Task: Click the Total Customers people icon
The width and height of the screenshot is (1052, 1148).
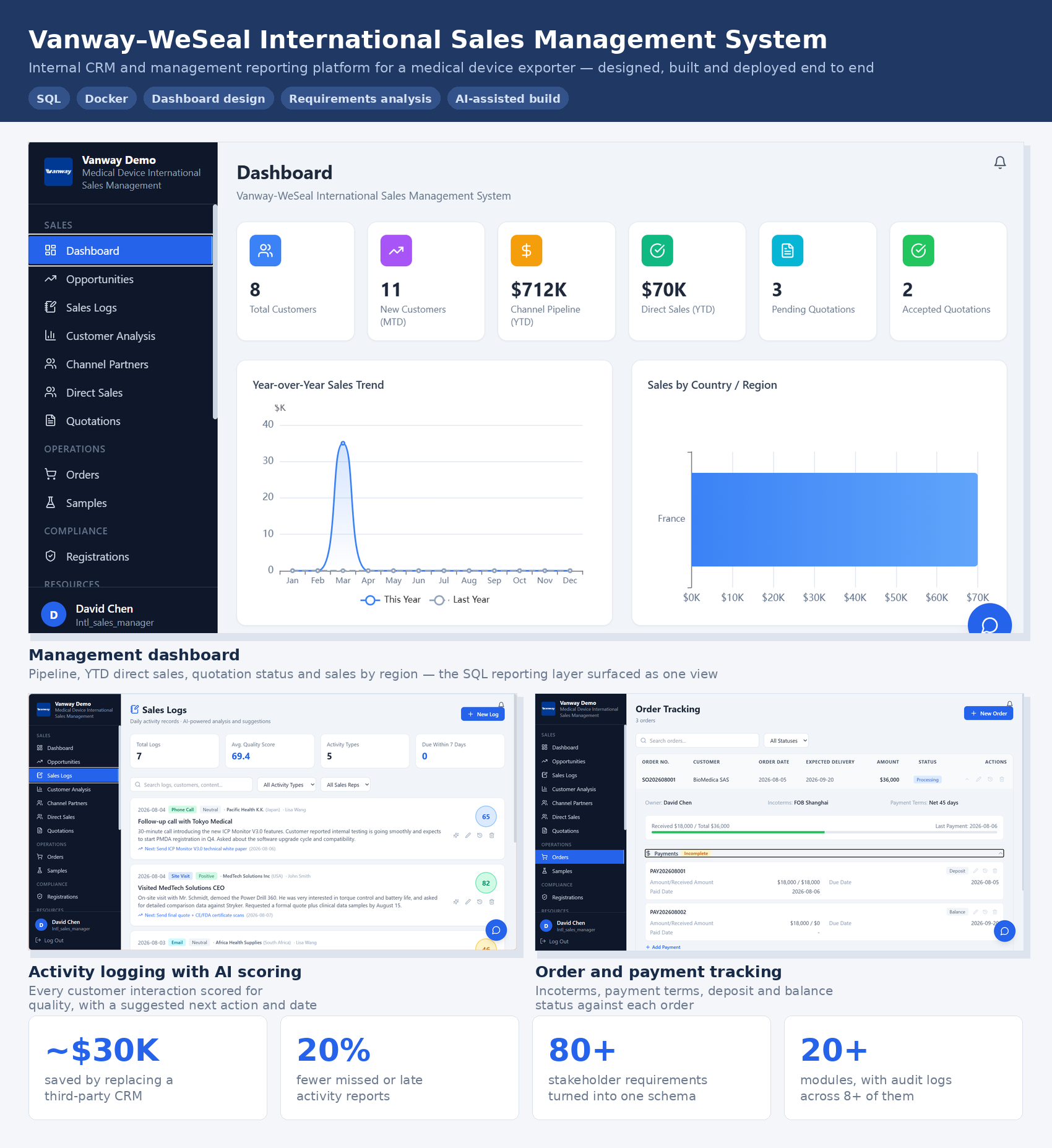Action: click(265, 251)
